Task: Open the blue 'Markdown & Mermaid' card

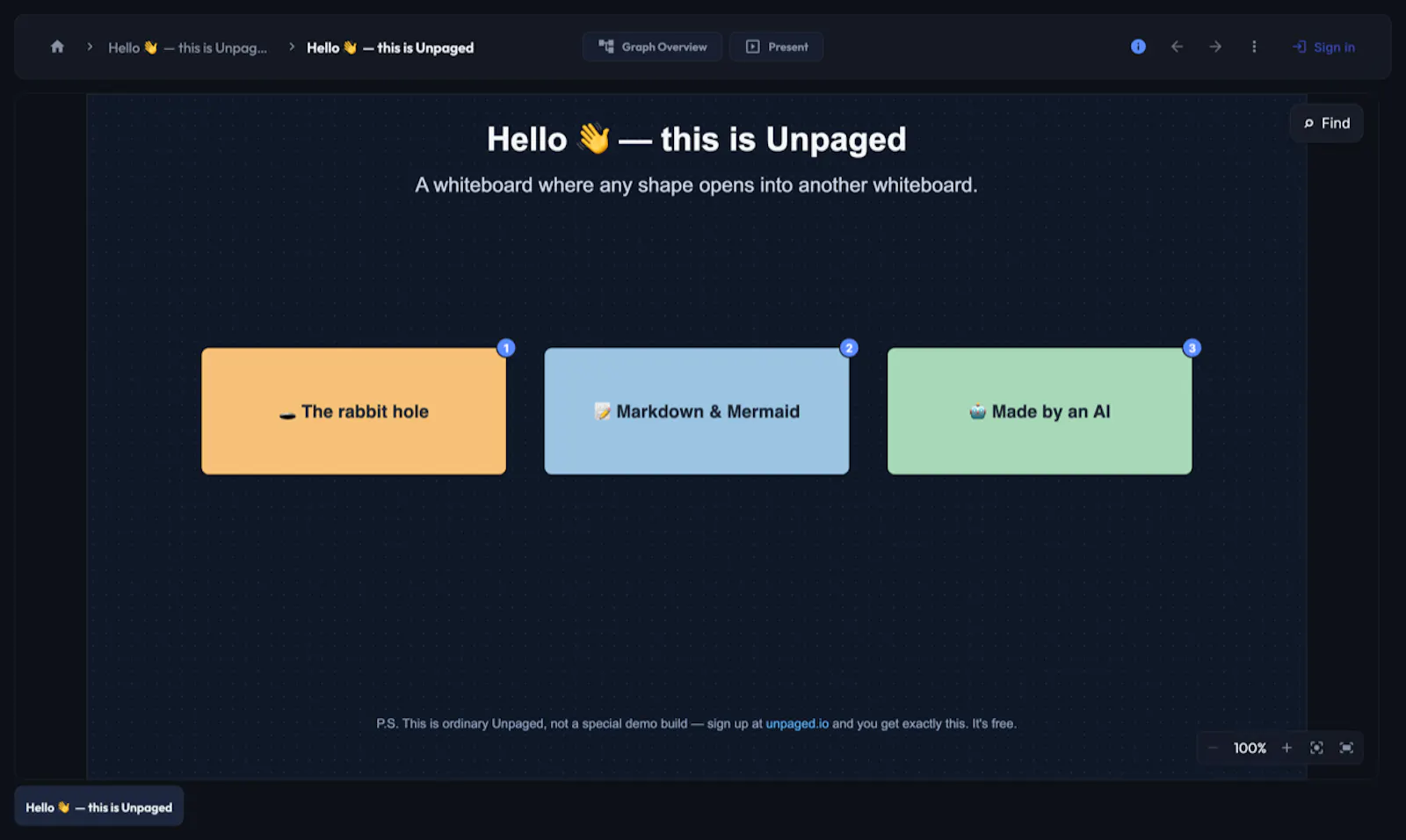Action: point(697,411)
